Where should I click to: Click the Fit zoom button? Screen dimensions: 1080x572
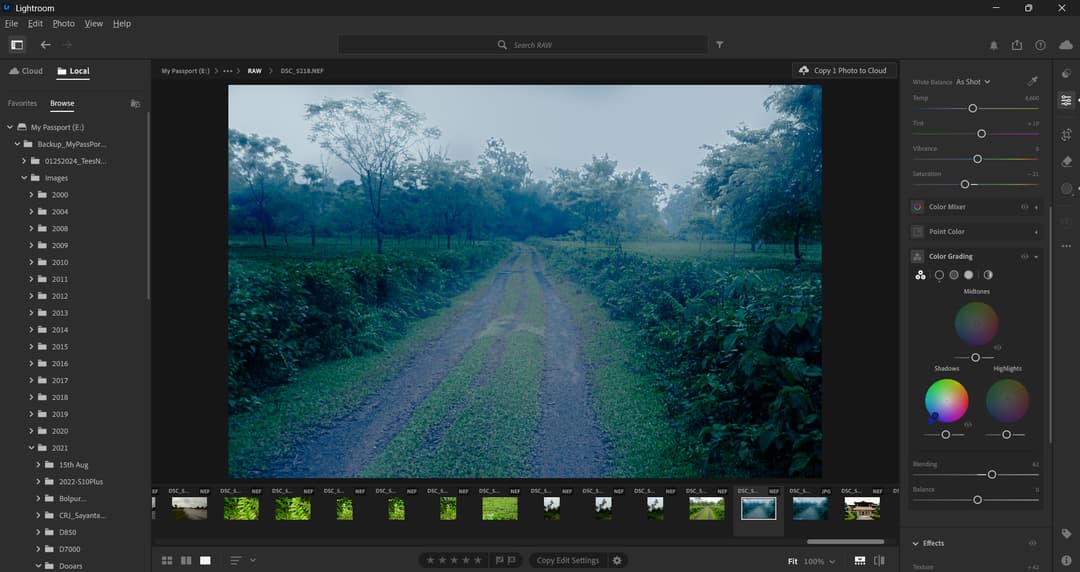[793, 561]
